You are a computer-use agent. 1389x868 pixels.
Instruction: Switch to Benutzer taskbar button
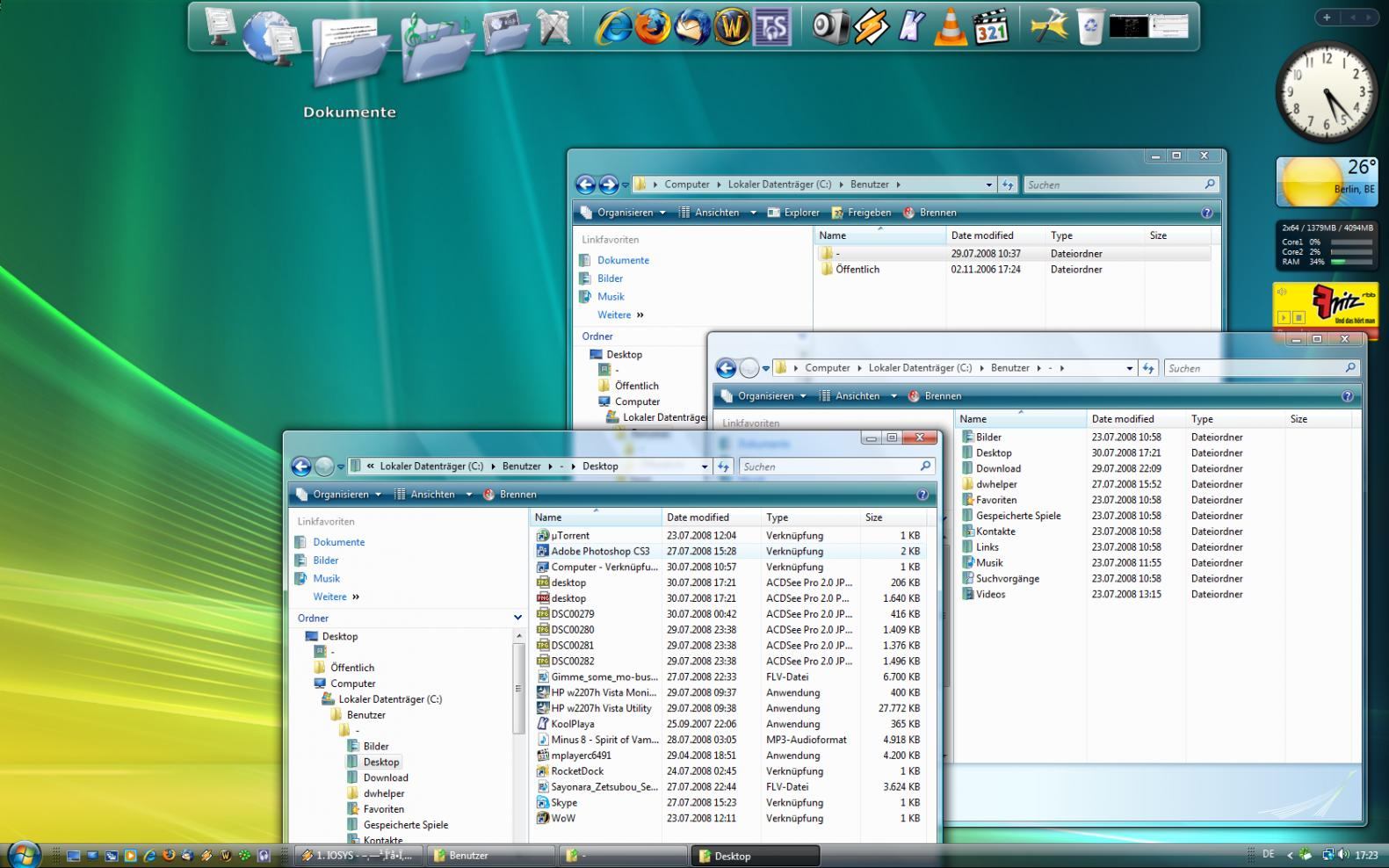(491, 855)
